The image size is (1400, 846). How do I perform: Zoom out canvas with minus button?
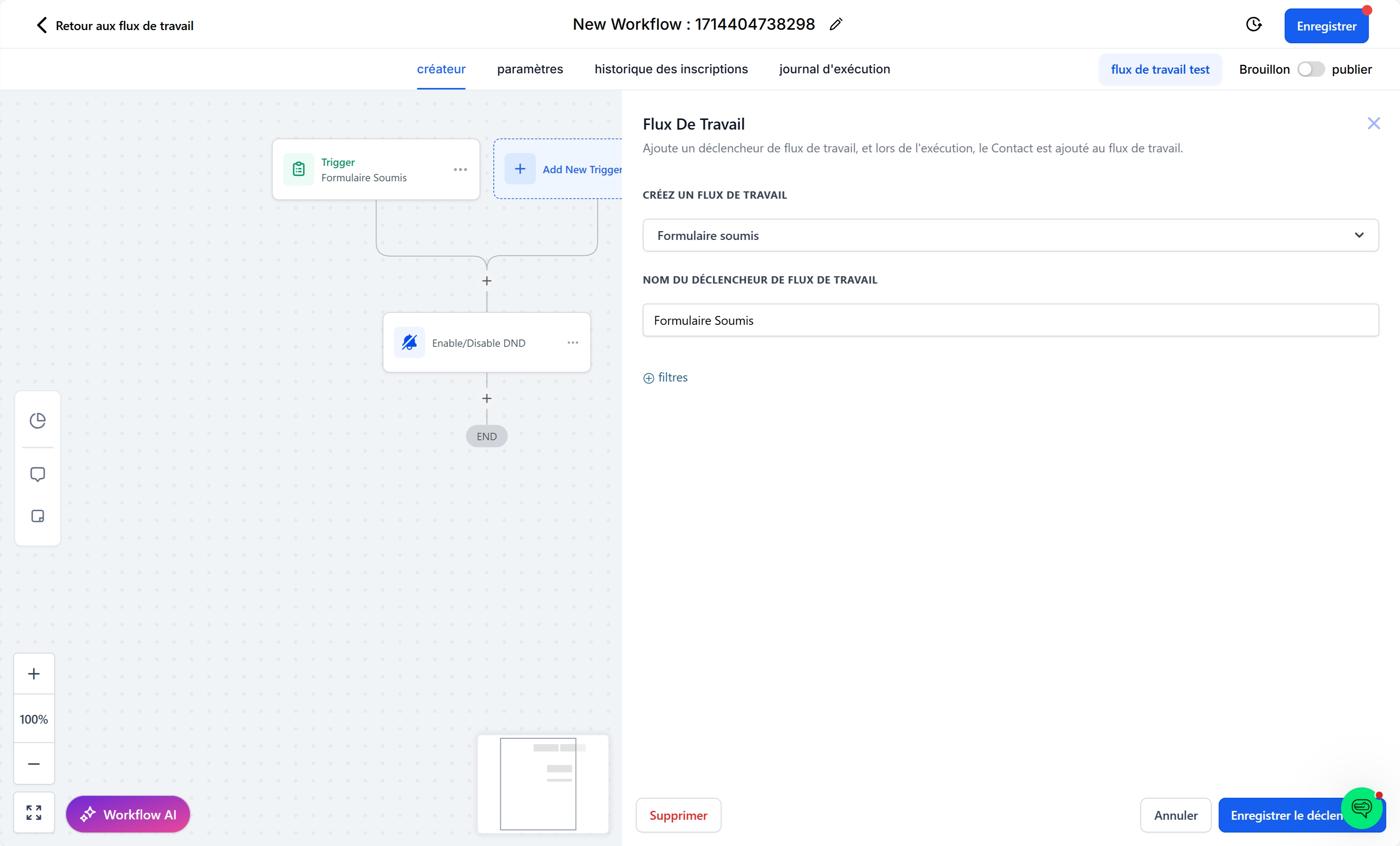(34, 764)
